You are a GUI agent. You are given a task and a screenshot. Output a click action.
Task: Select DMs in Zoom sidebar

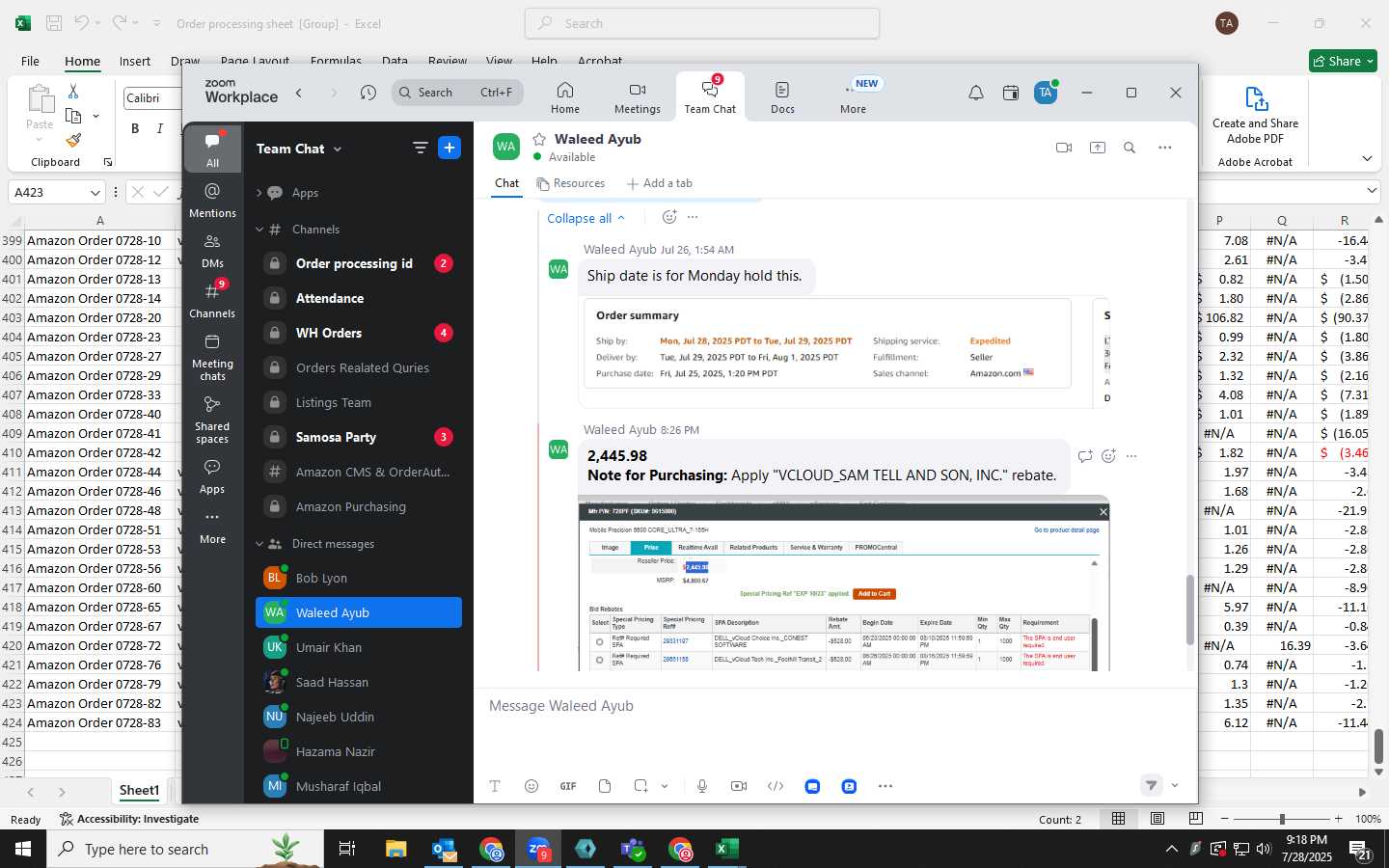click(x=212, y=251)
